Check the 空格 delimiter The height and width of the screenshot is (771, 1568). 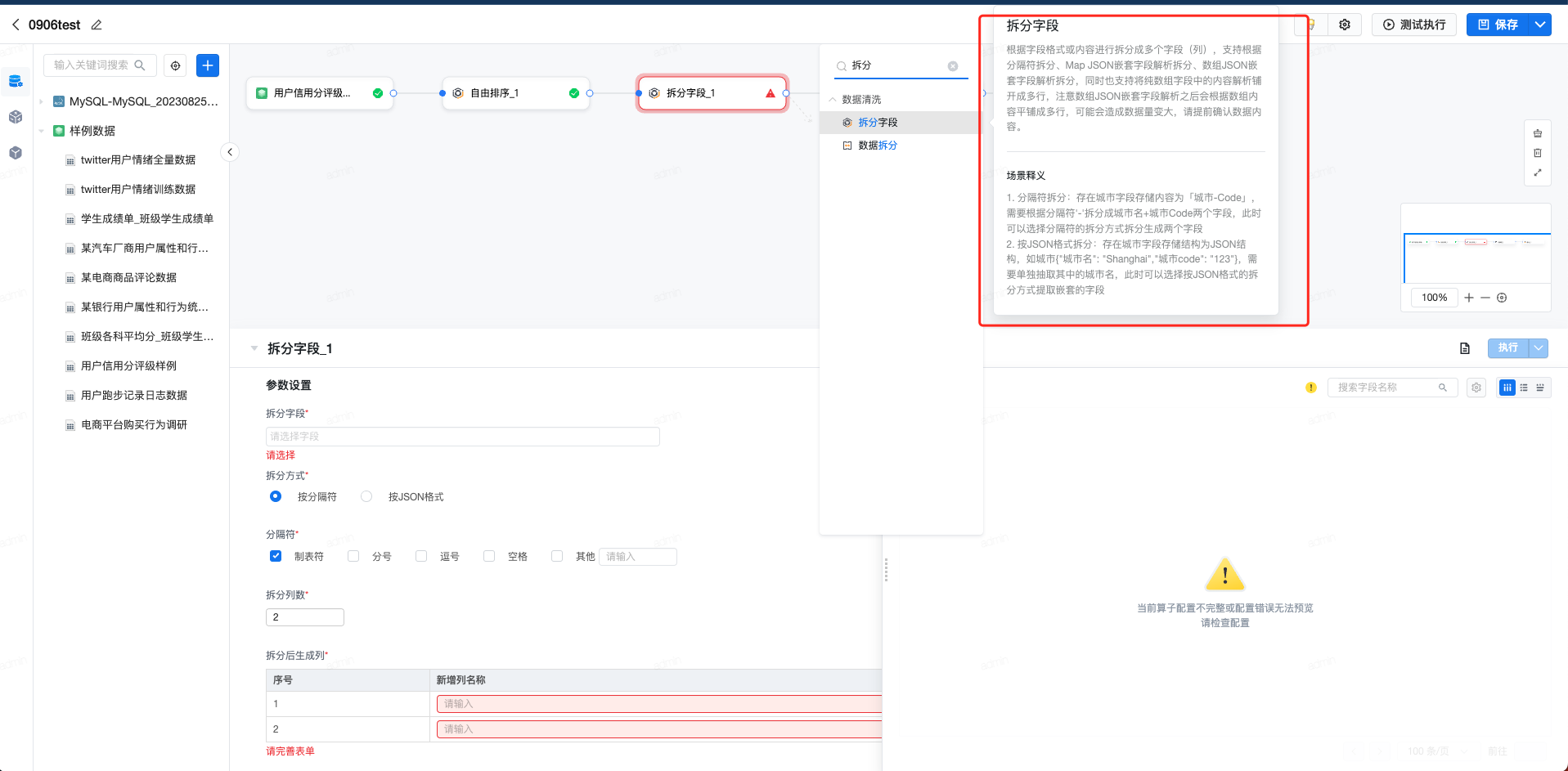(489, 556)
